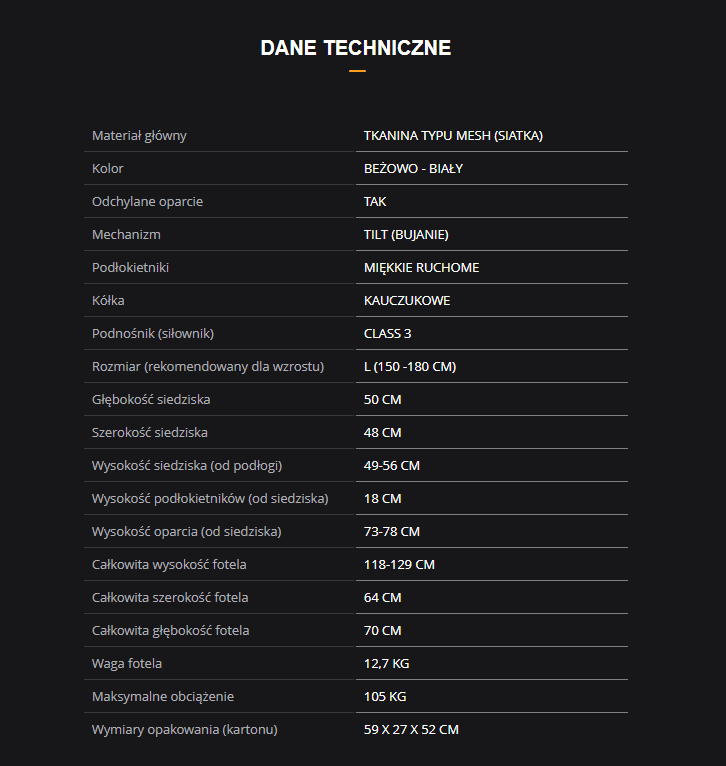Click the 118-129 CM total height value
Image resolution: width=726 pixels, height=766 pixels.
[x=399, y=565]
